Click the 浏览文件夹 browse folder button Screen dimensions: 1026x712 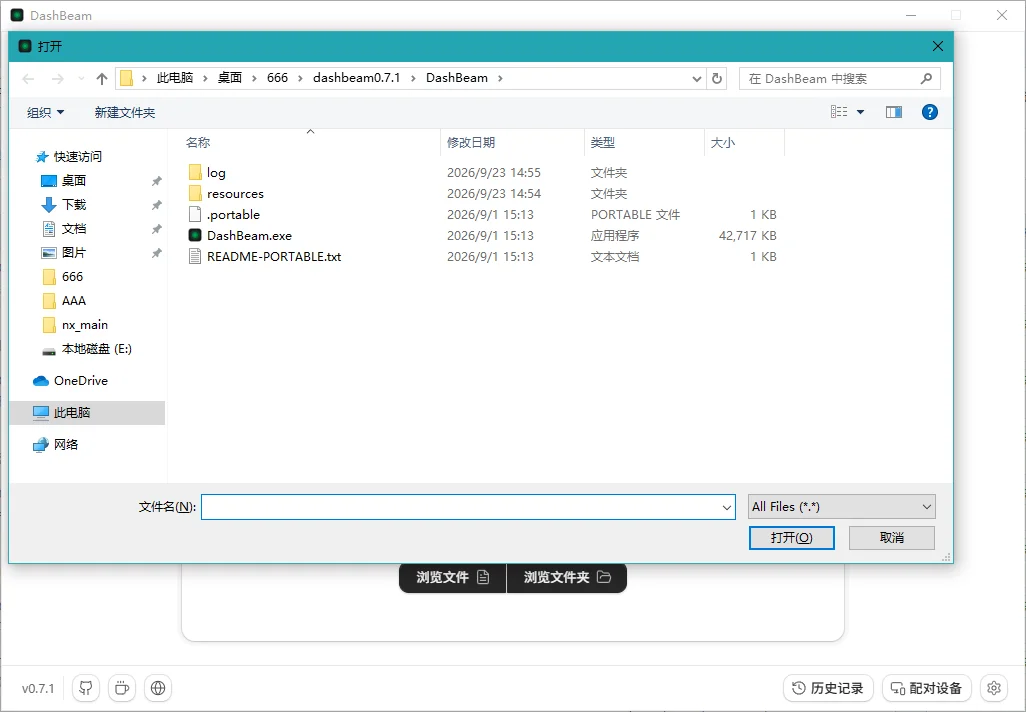567,577
